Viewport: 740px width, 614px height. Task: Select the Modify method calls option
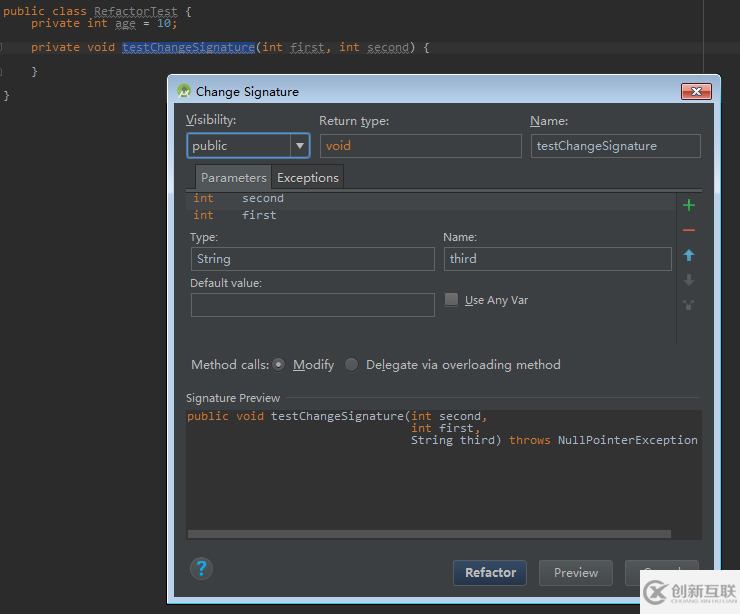278,365
